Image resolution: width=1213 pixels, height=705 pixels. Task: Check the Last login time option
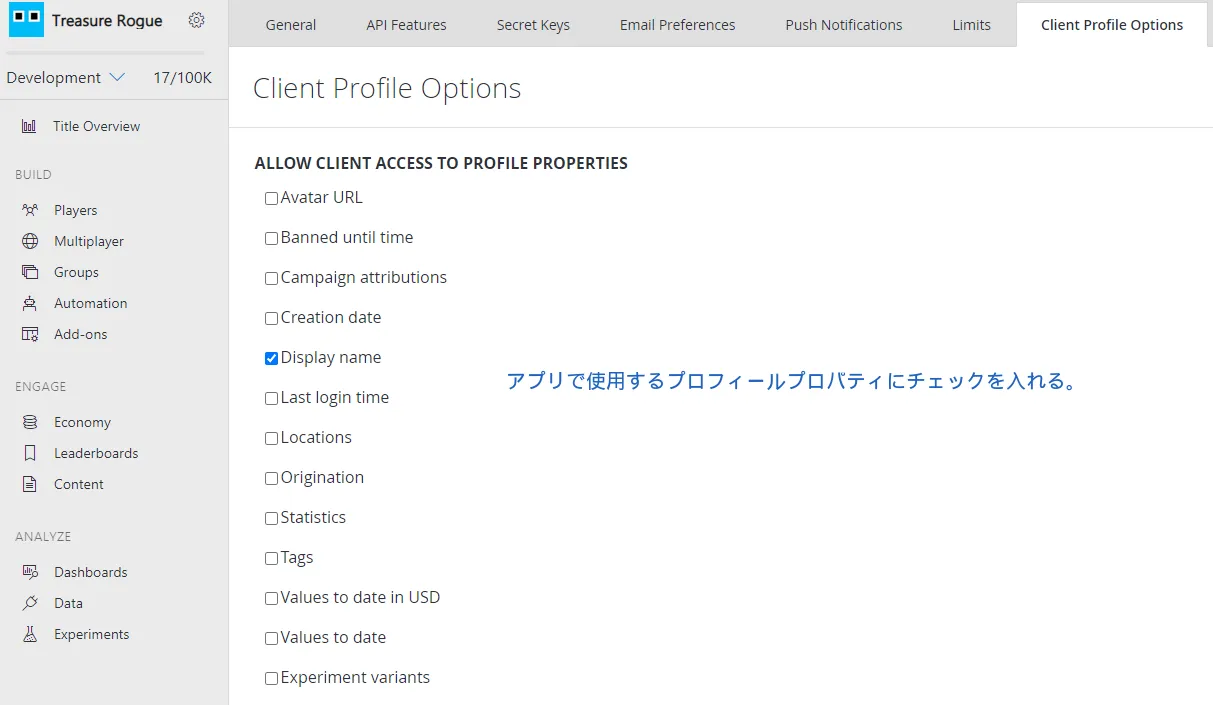(x=271, y=398)
